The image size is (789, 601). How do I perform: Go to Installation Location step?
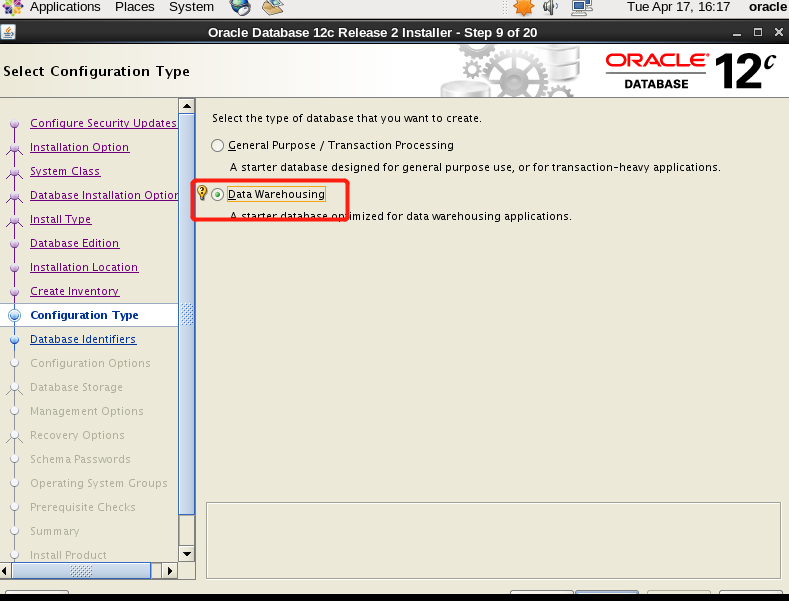[x=84, y=268]
